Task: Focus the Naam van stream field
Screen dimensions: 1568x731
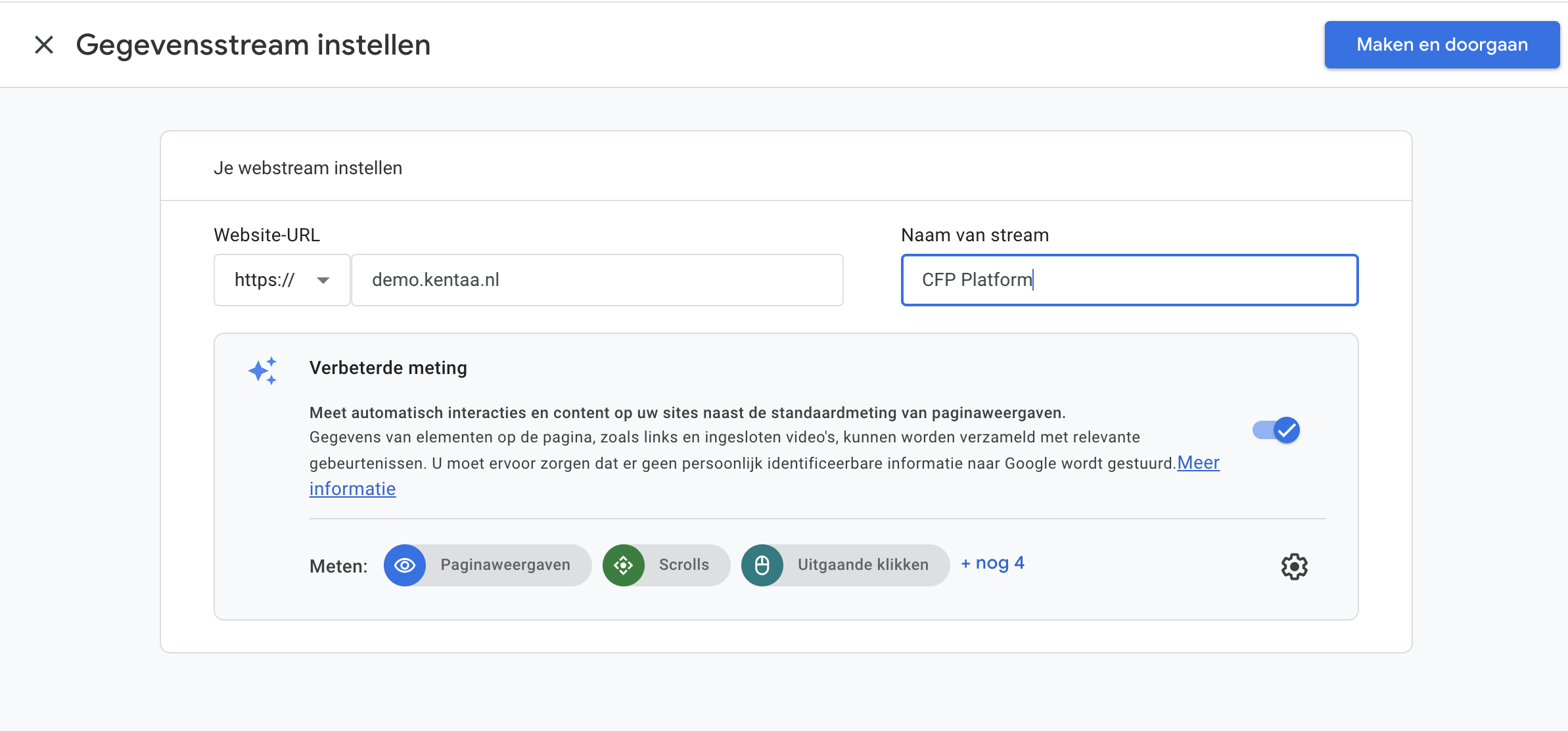Action: pos(1130,280)
